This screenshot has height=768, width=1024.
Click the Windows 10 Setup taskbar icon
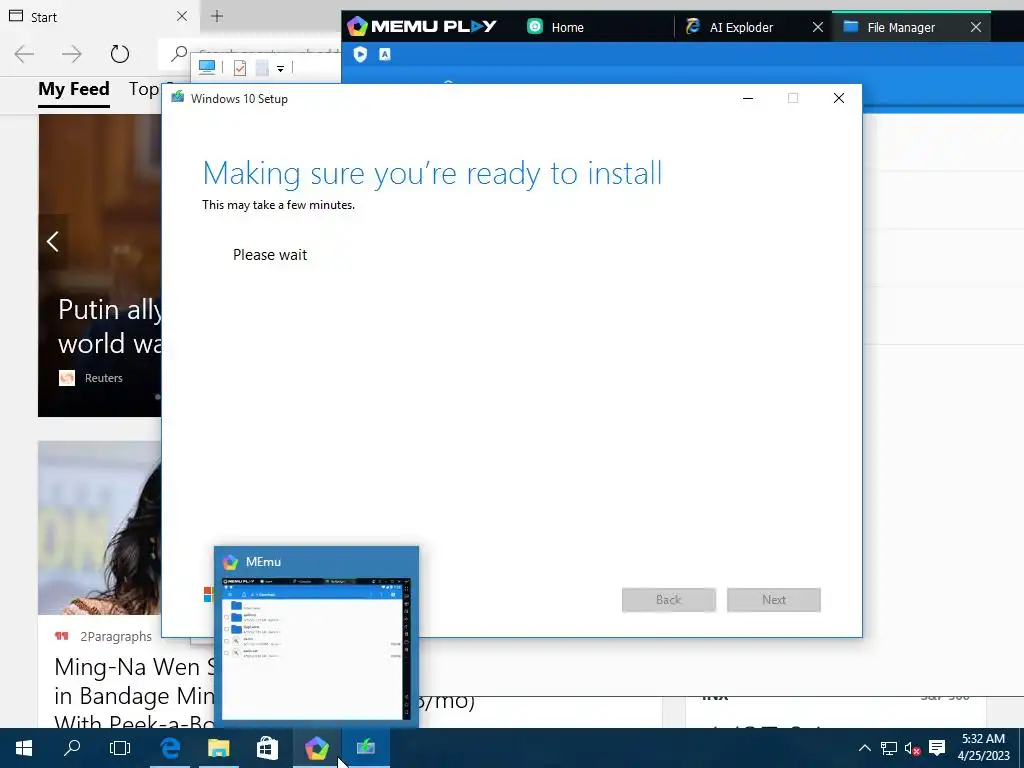click(366, 748)
